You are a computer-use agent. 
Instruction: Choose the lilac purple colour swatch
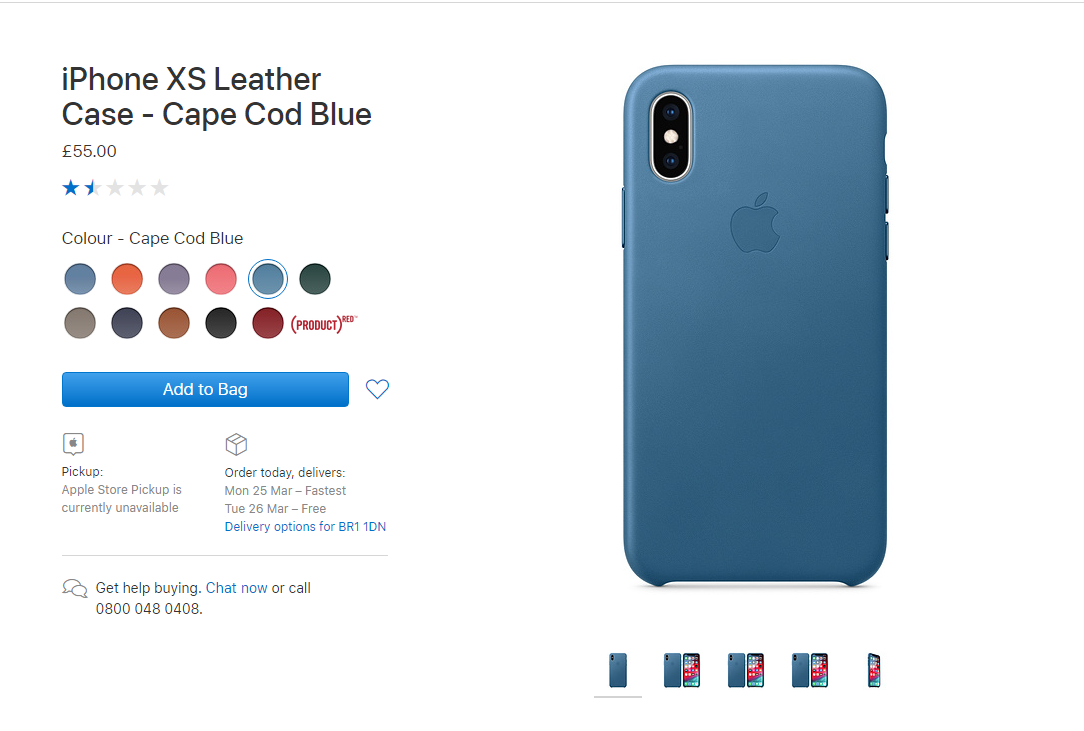pyautogui.click(x=174, y=279)
